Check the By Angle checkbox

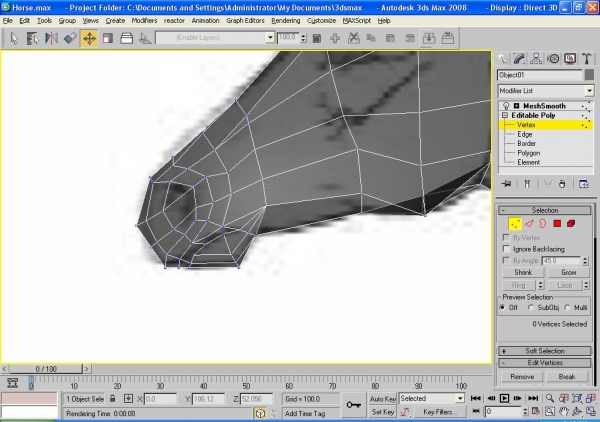(506, 261)
